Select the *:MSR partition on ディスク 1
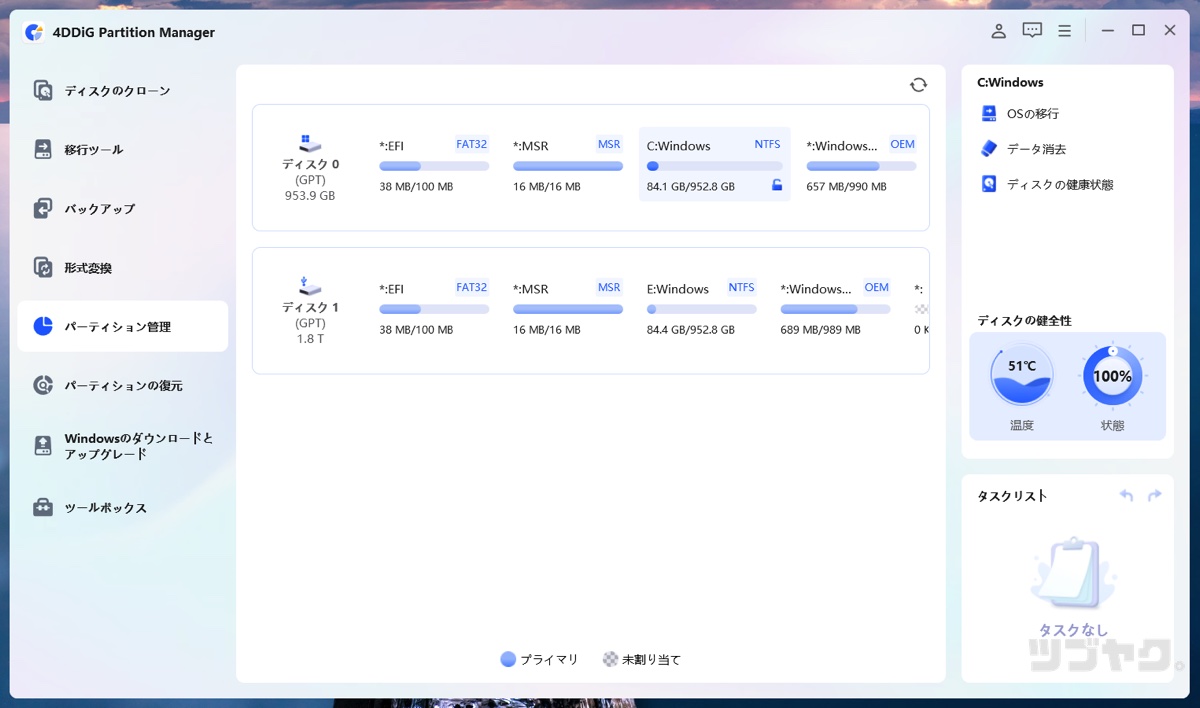Screen dimensions: 1200x708 pos(568,308)
